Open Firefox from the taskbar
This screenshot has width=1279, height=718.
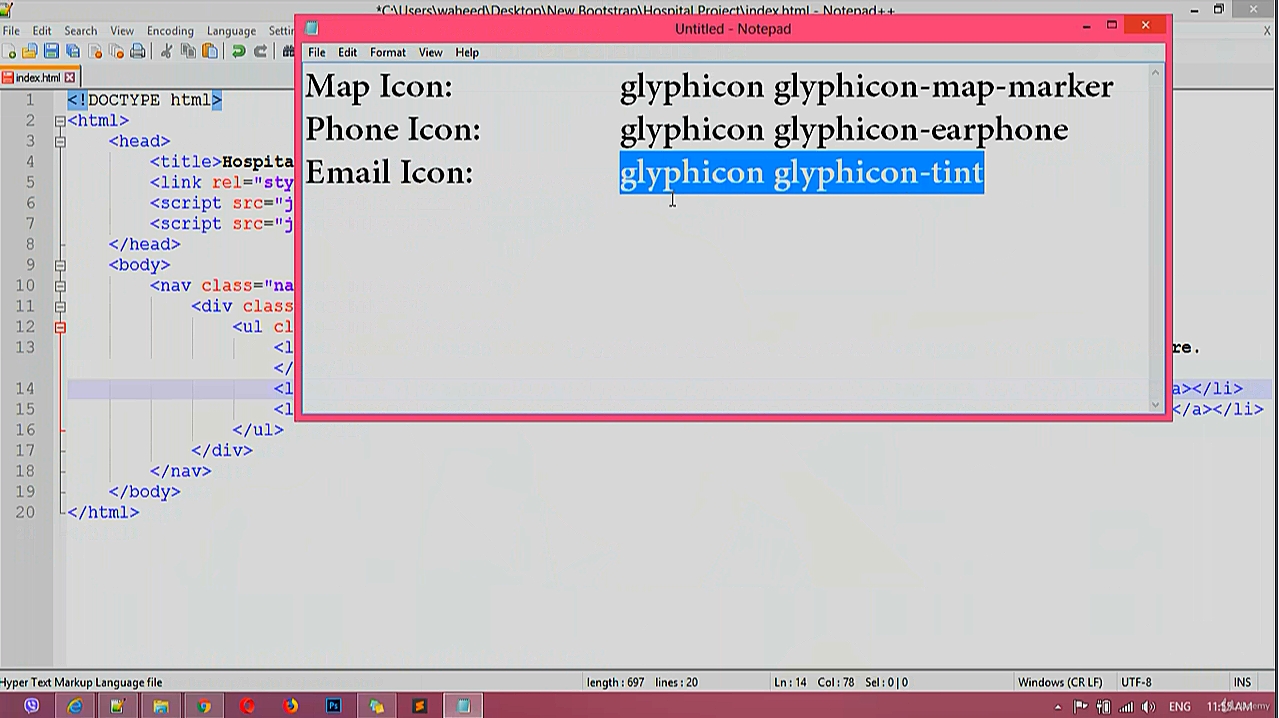pos(290,706)
